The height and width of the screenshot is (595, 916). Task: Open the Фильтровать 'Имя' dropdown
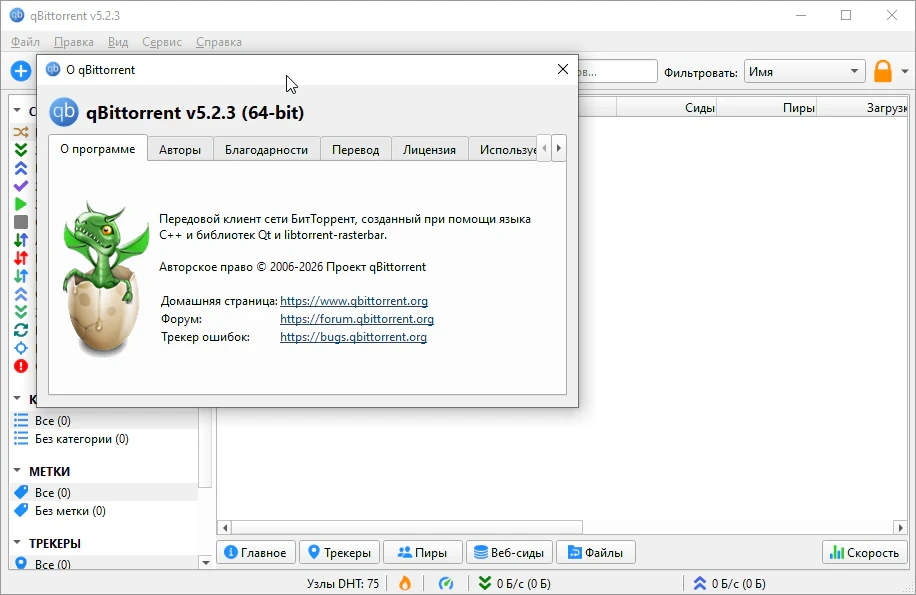click(x=804, y=72)
